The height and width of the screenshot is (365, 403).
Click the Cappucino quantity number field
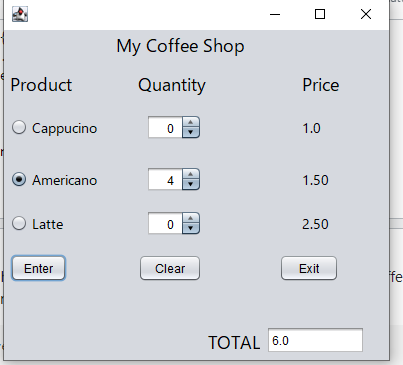coord(165,127)
